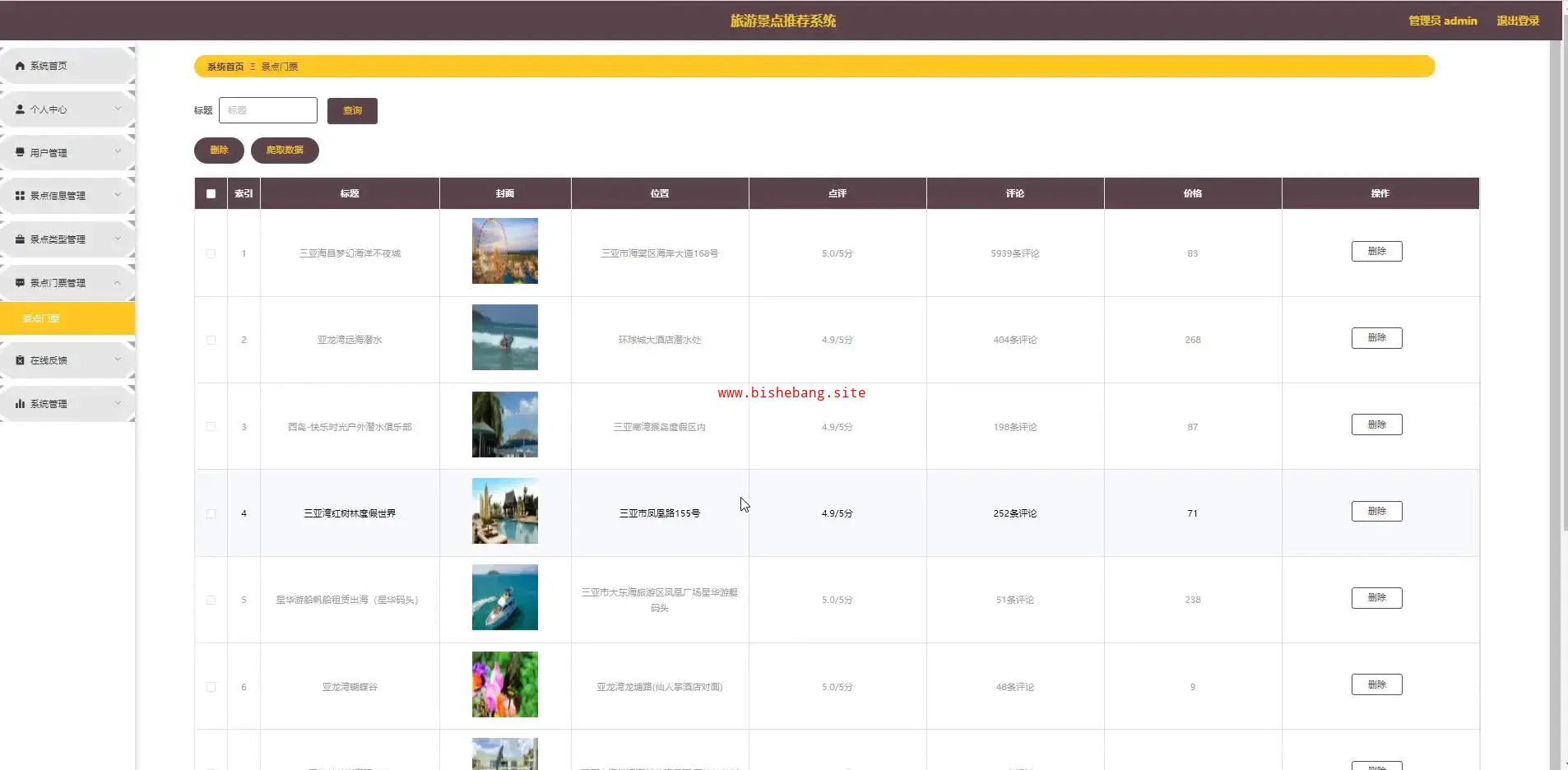This screenshot has height=770, width=1568.
Task: Click the icon beside 用户管理
Action: (20, 152)
